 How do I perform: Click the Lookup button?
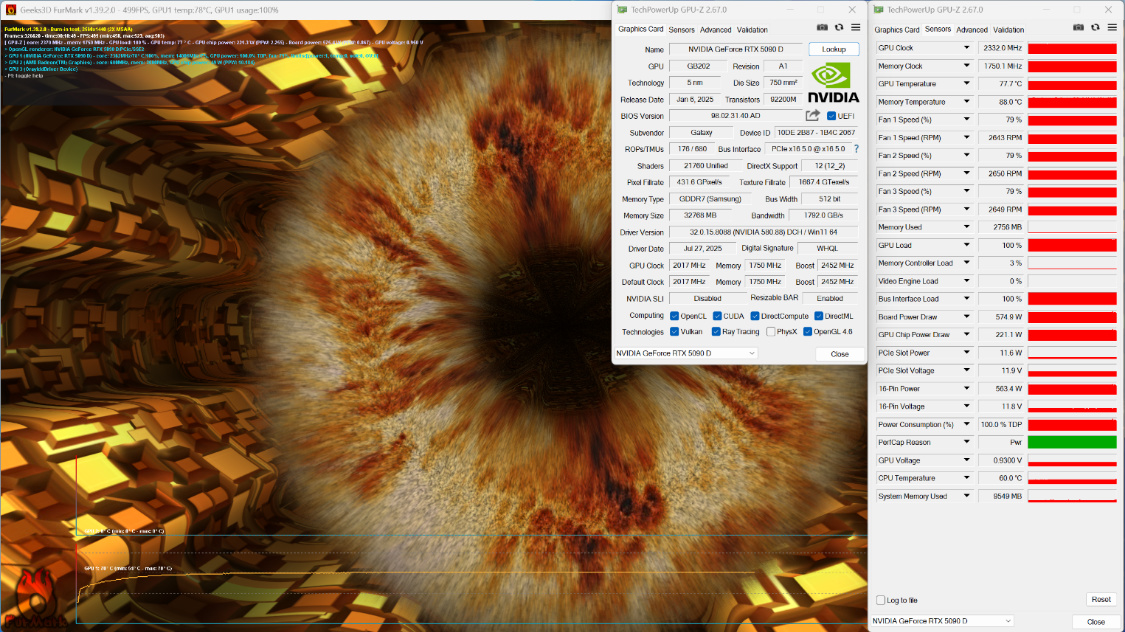(834, 49)
